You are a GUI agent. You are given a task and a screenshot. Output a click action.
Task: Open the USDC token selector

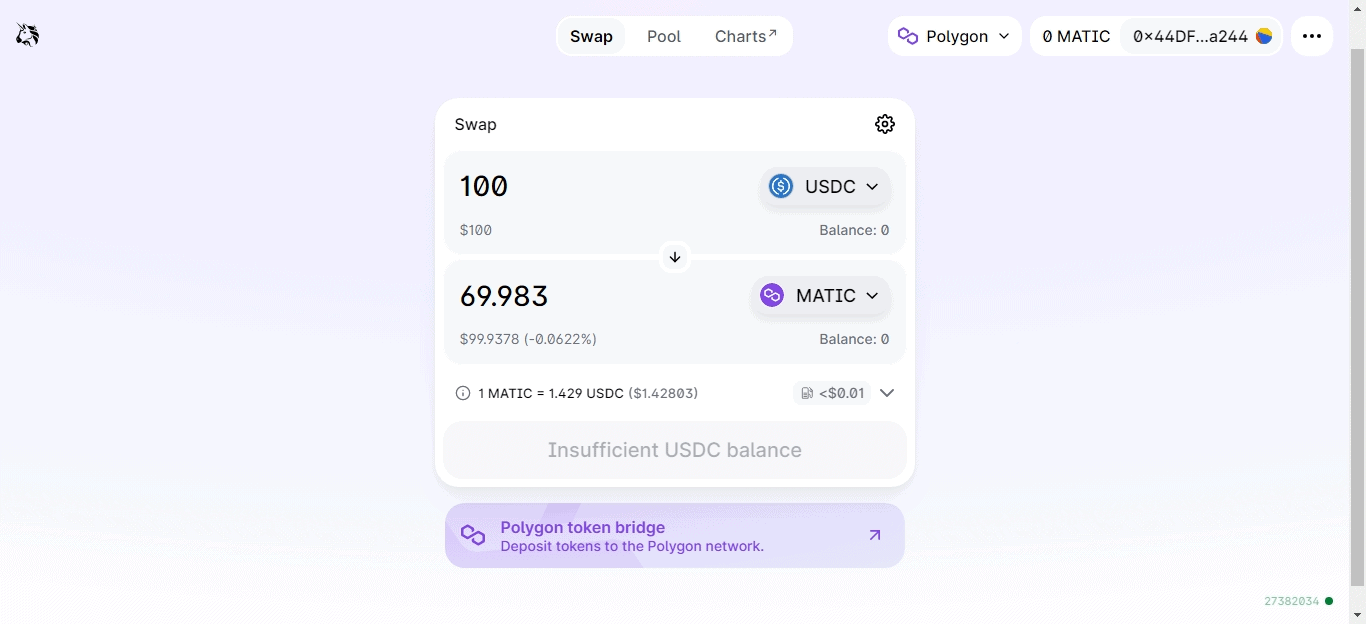coord(825,186)
